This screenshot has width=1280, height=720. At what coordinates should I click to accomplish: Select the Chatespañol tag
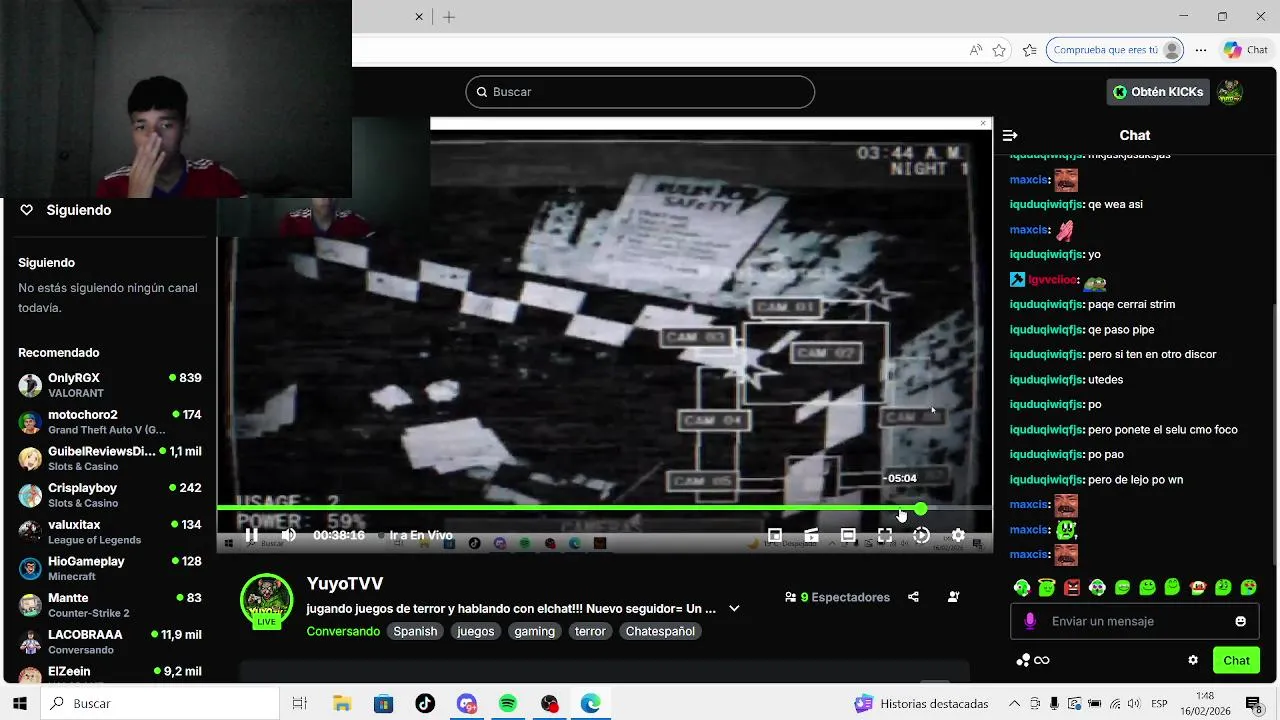pyautogui.click(x=660, y=631)
